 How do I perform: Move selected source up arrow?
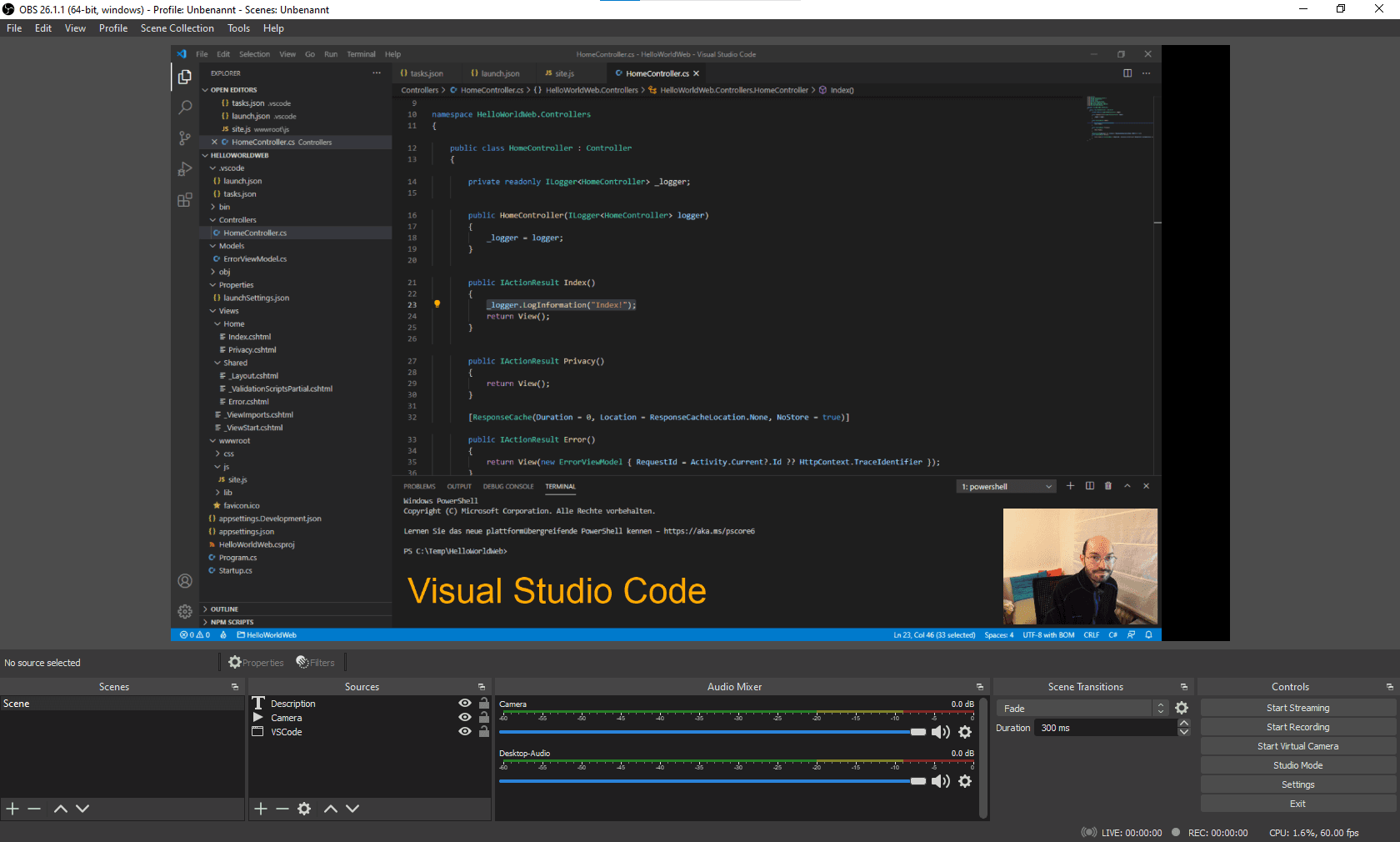tap(331, 809)
